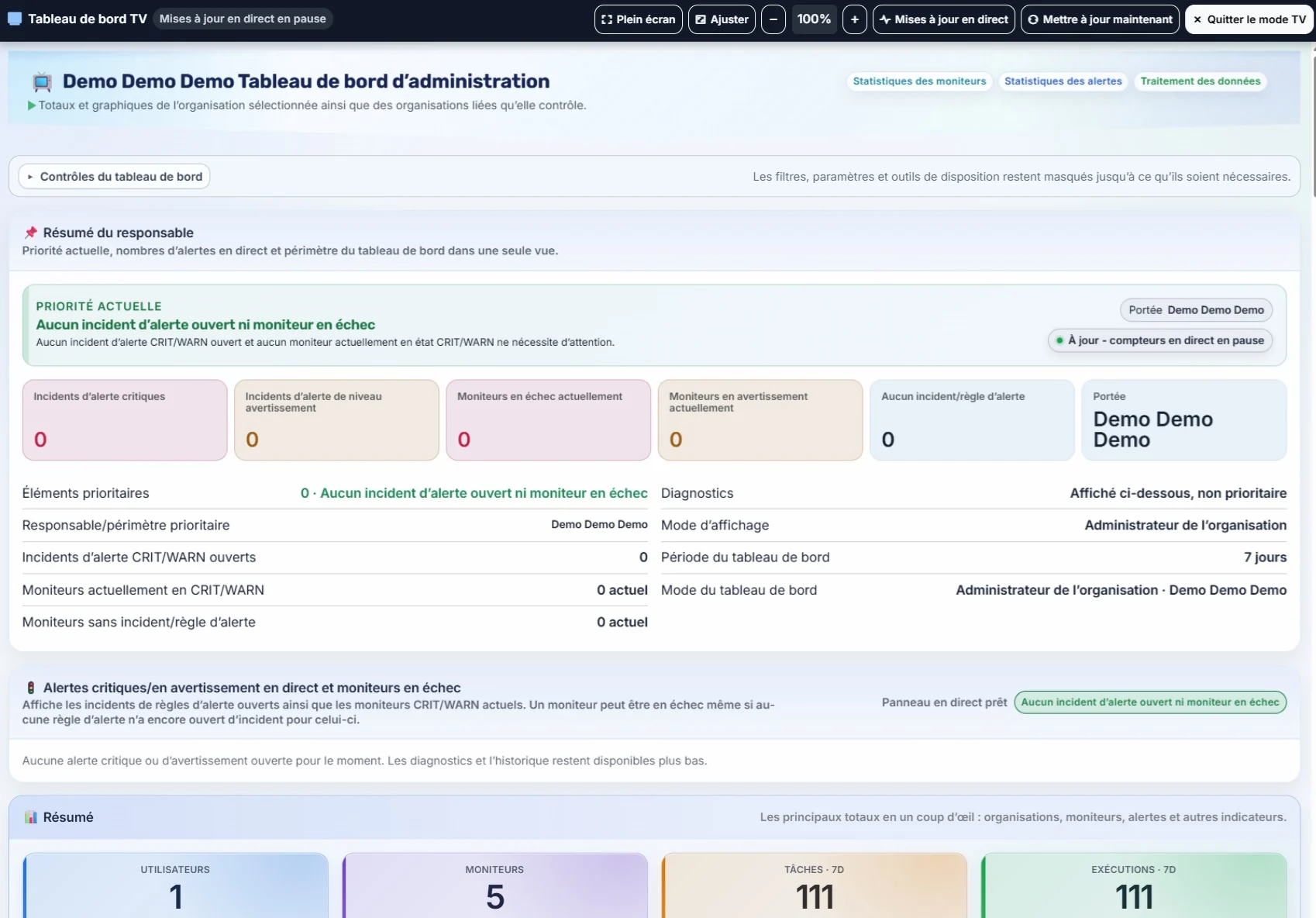Screen dimensions: 1316x918
Task: Select Incidents d'alerte de niveau avertissement card
Action: point(336,420)
